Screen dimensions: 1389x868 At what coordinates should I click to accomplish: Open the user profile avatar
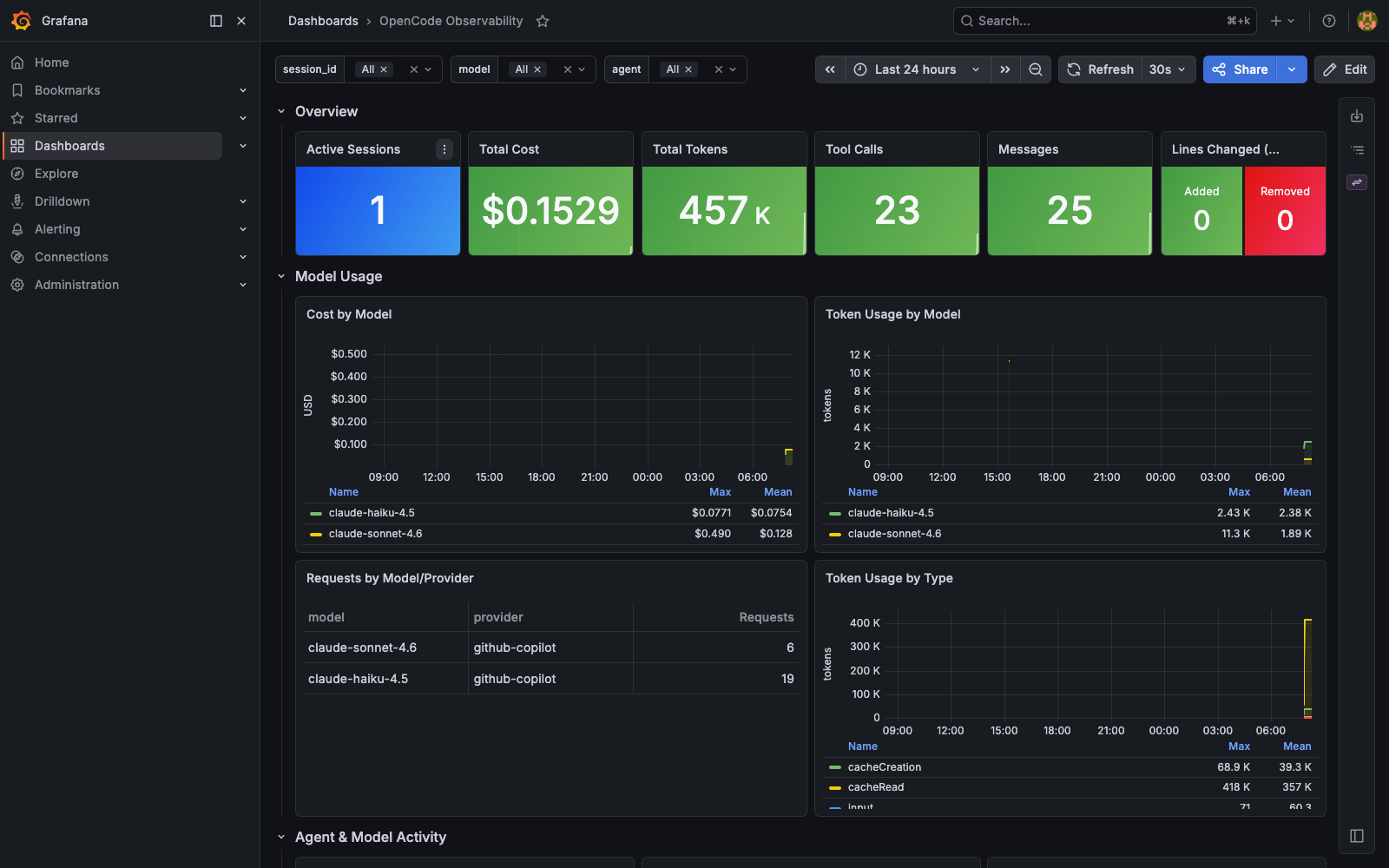(1366, 21)
